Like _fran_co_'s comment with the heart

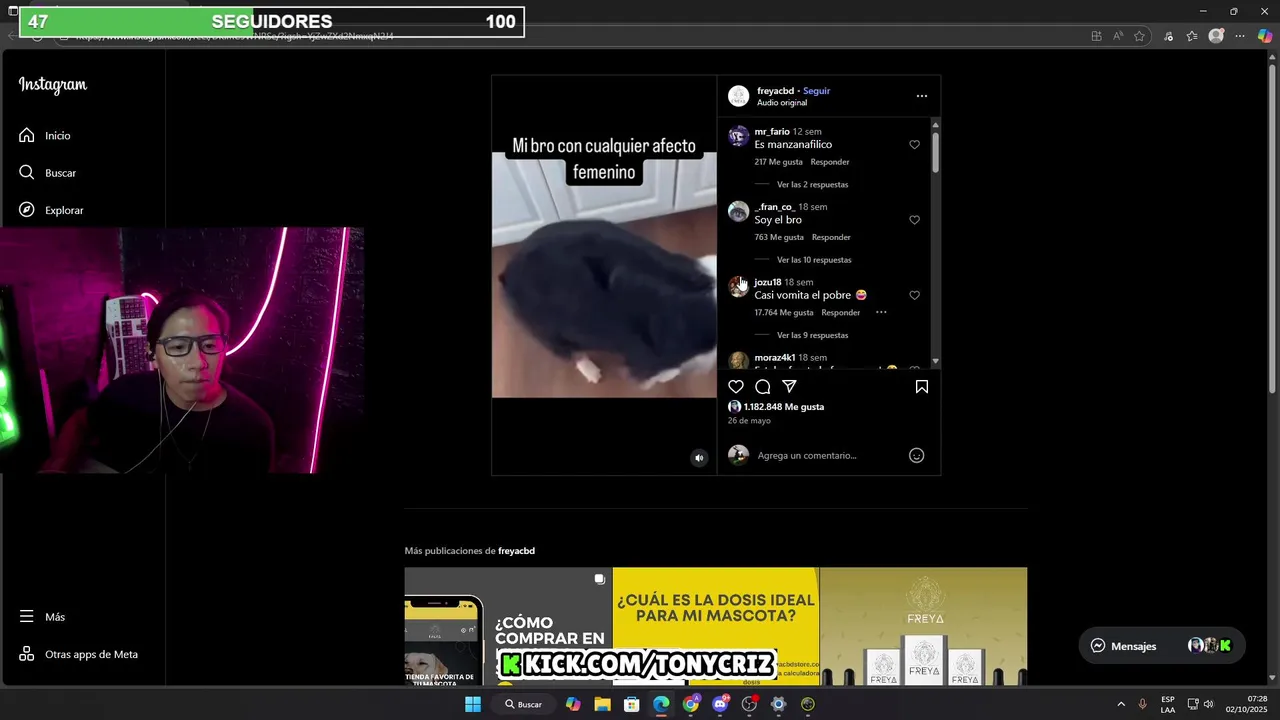[x=914, y=220]
